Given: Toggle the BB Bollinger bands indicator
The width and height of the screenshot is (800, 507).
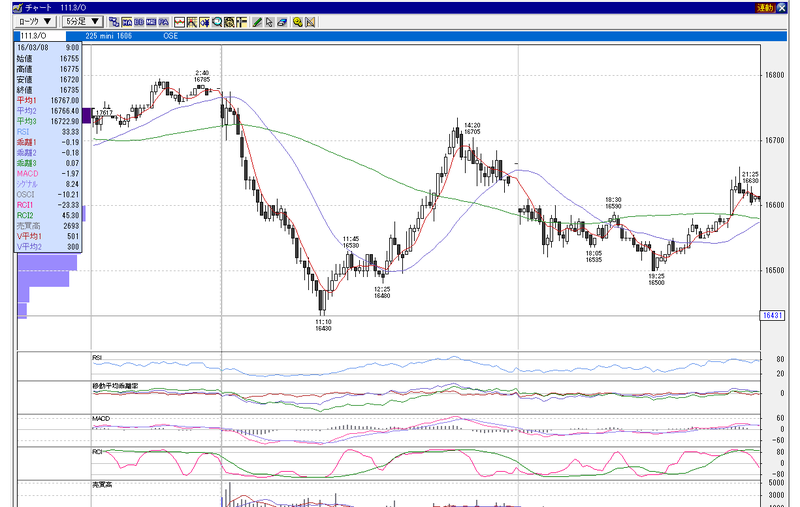Looking at the screenshot, I should pyautogui.click(x=139, y=22).
